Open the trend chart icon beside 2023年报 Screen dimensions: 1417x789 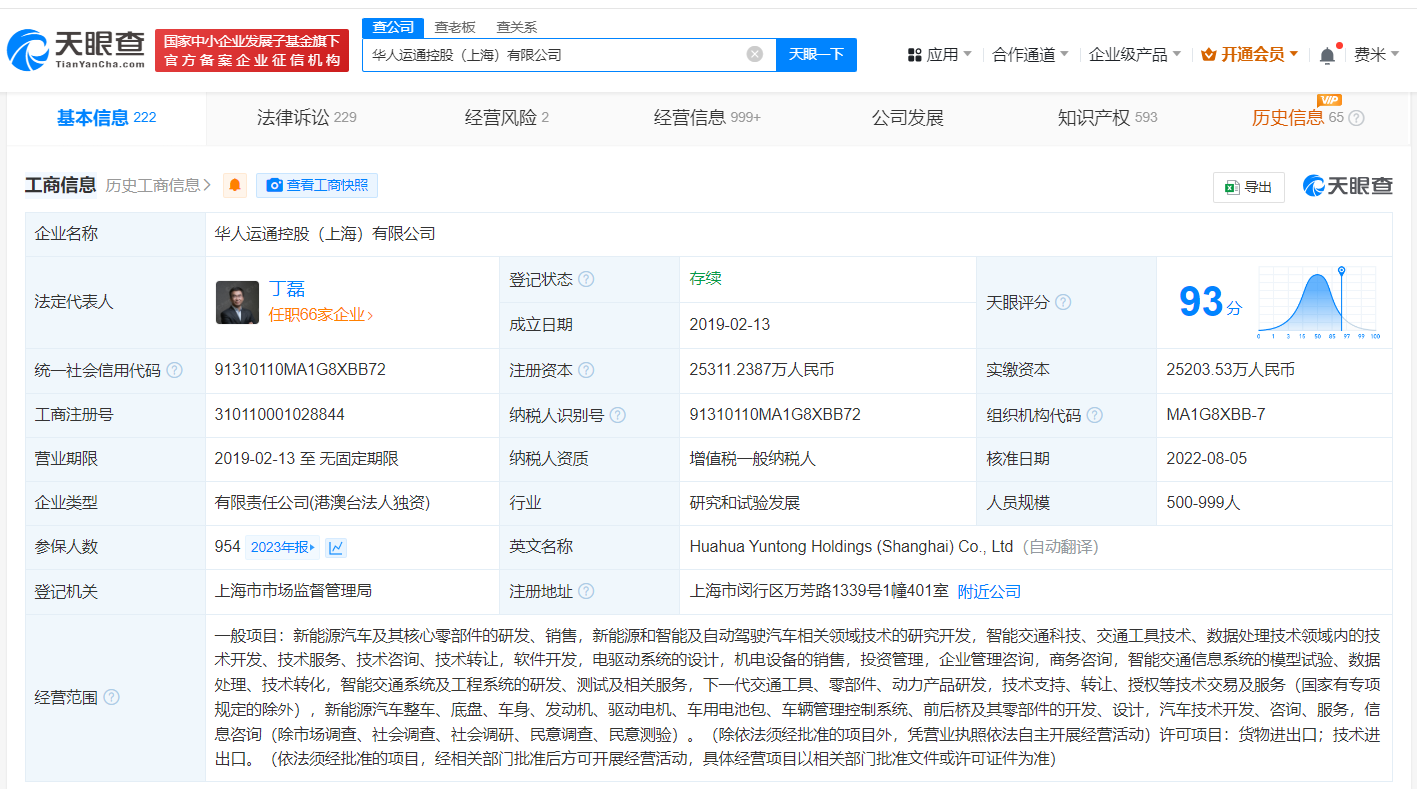[336, 547]
